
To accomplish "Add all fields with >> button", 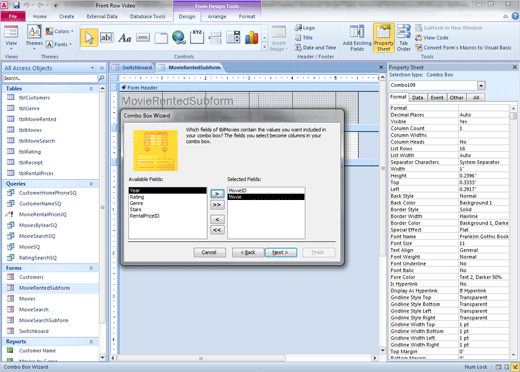I will point(217,205).
